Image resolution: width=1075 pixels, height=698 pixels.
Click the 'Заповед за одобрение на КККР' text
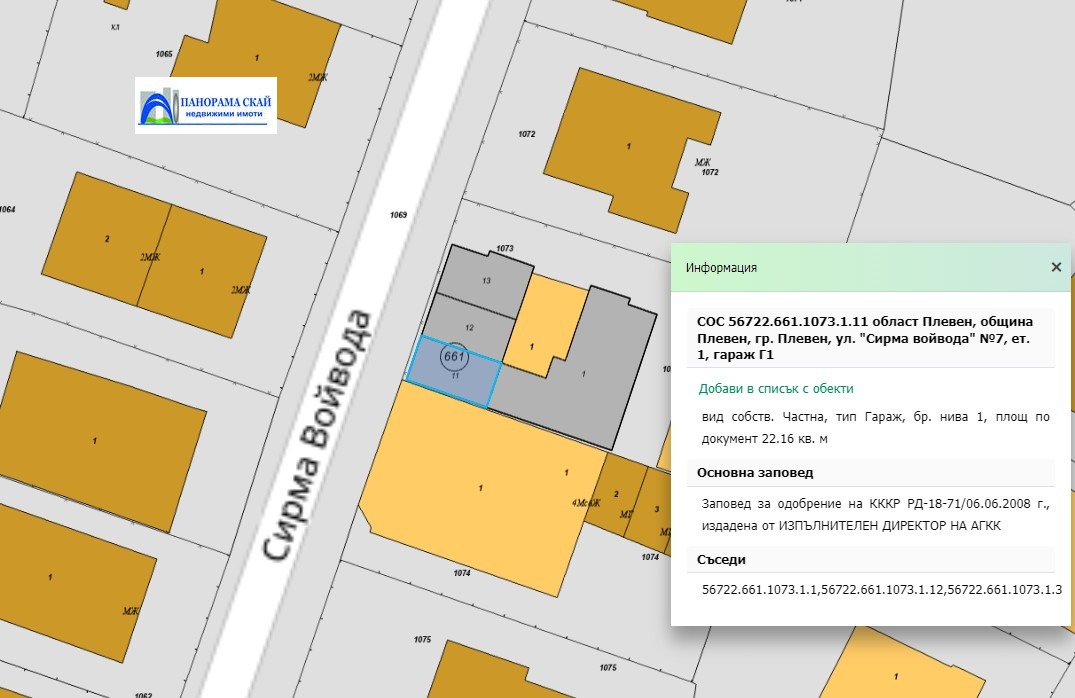click(875, 514)
